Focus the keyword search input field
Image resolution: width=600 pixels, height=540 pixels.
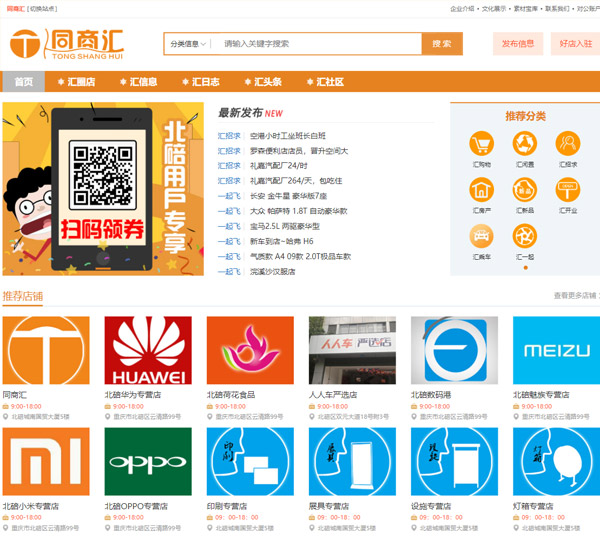point(318,44)
